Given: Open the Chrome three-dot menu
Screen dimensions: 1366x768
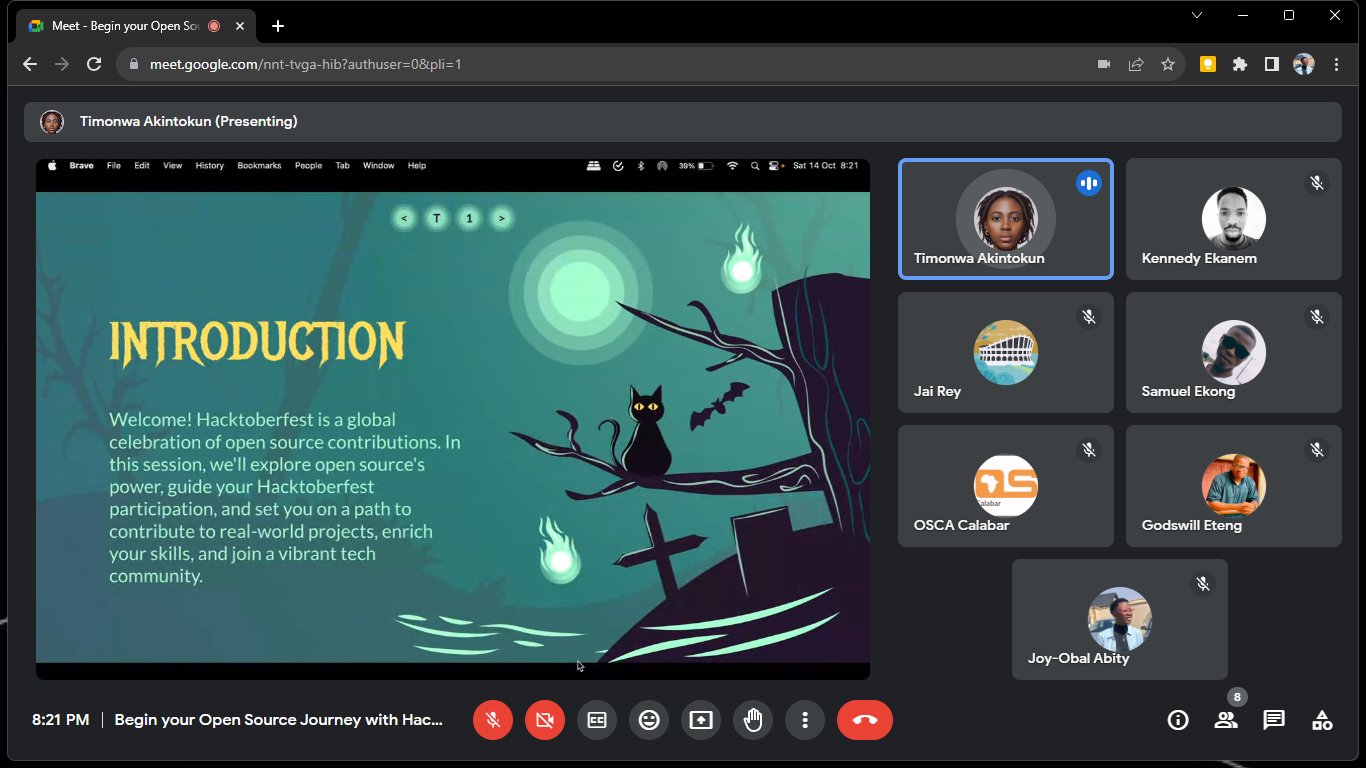Looking at the screenshot, I should (1336, 64).
